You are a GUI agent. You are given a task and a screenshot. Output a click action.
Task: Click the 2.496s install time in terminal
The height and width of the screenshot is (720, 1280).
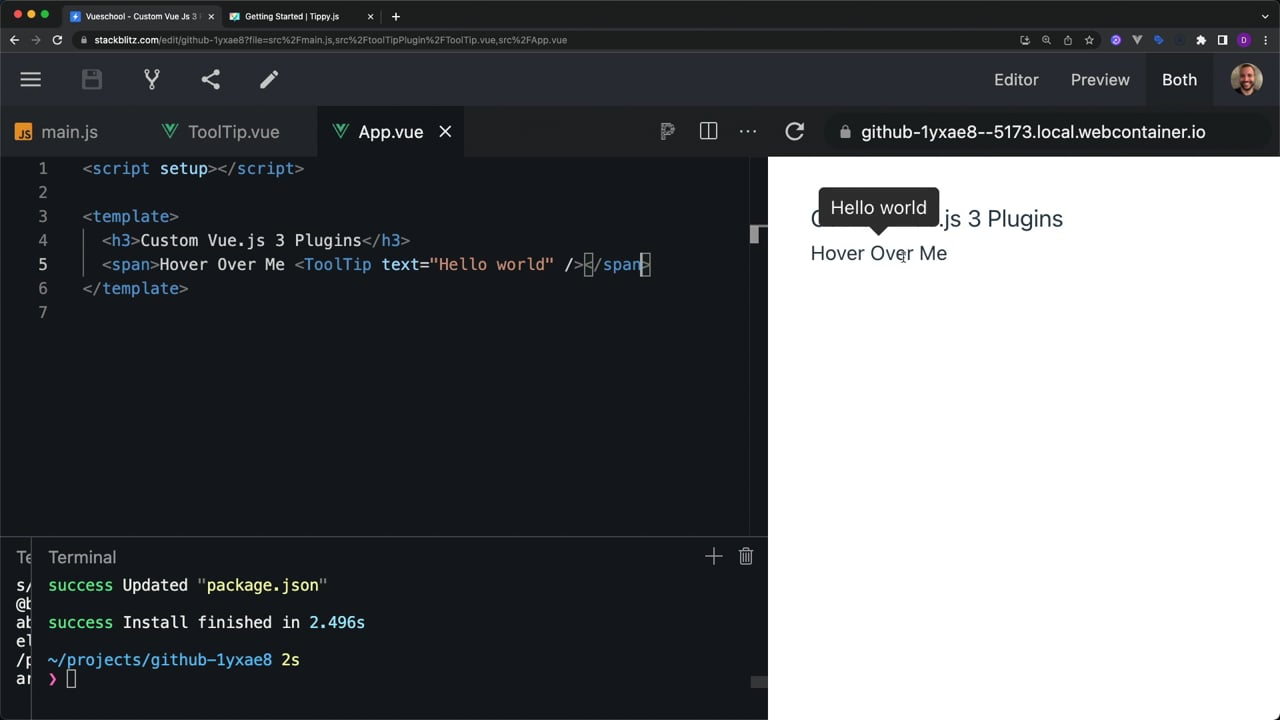tap(337, 622)
